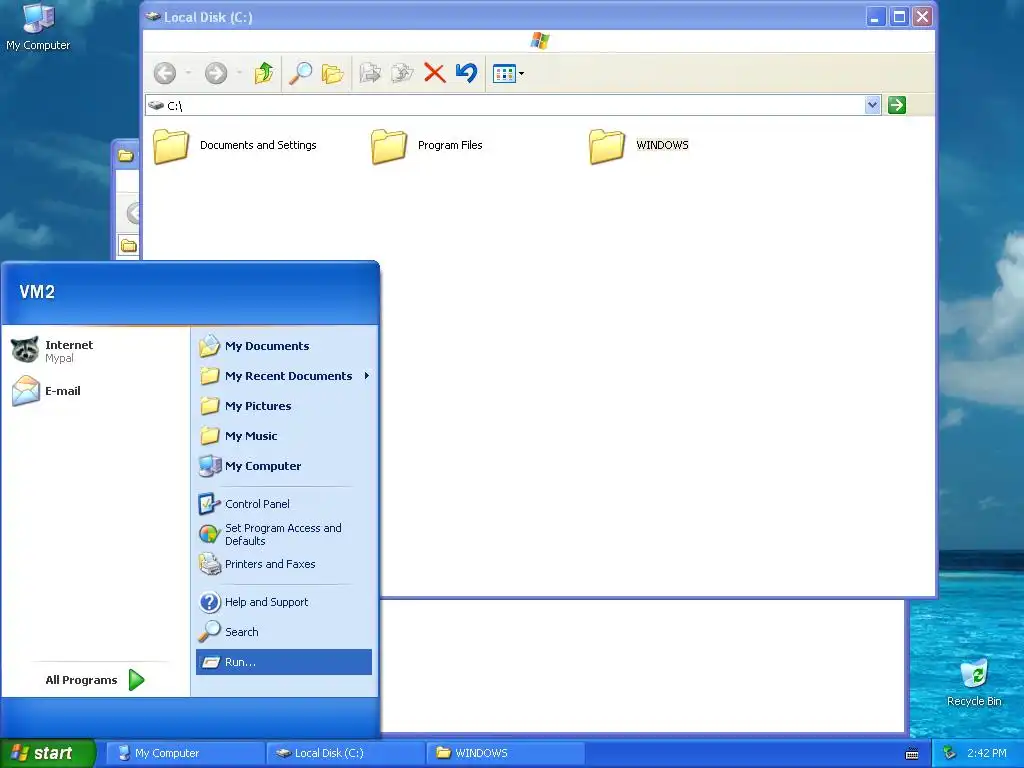Image resolution: width=1024 pixels, height=768 pixels.
Task: Close the Local Disk (C:) window
Action: 922,17
